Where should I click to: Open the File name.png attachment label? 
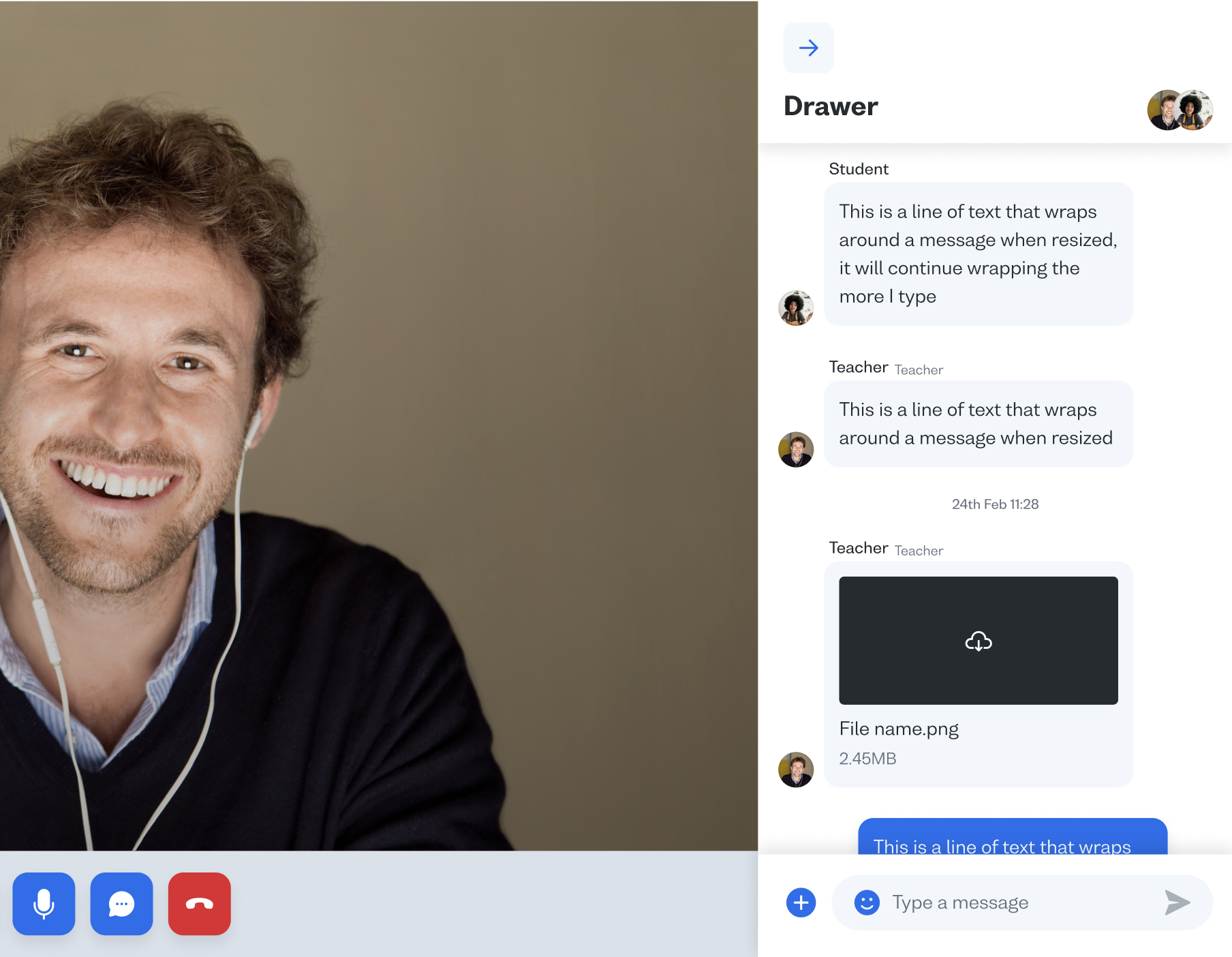898,729
